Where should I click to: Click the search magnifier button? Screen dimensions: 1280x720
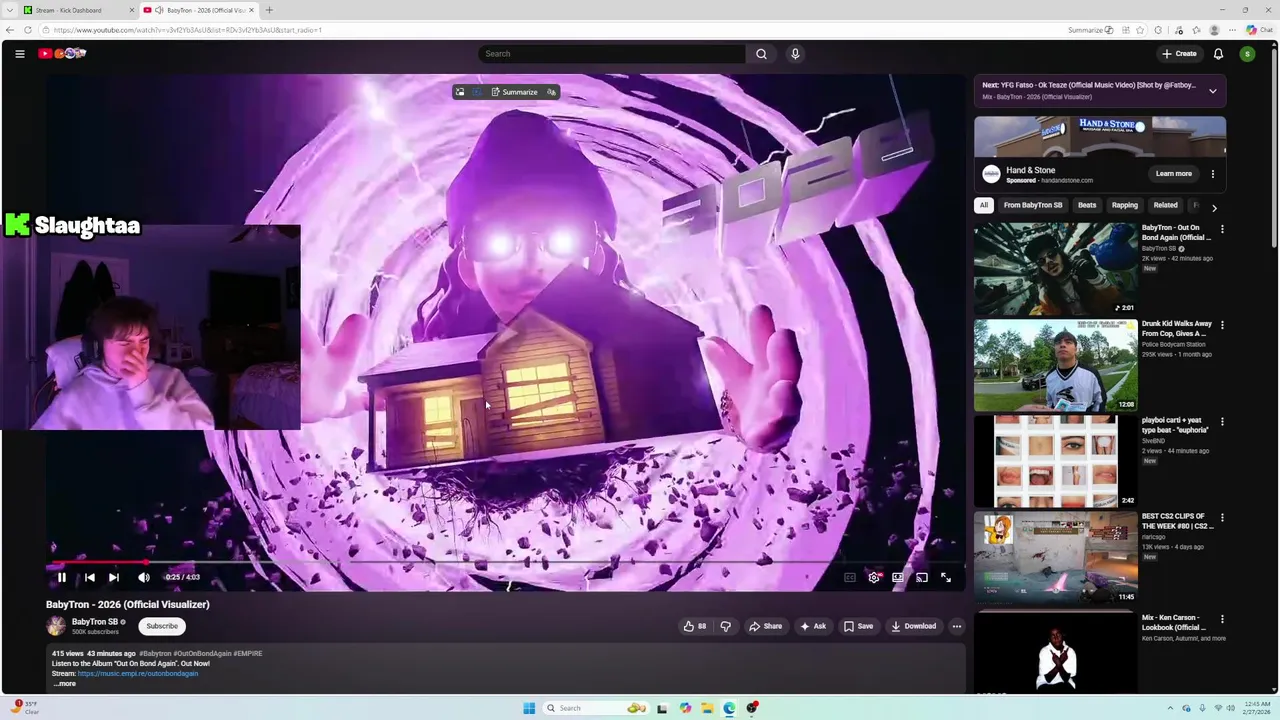coord(761,54)
